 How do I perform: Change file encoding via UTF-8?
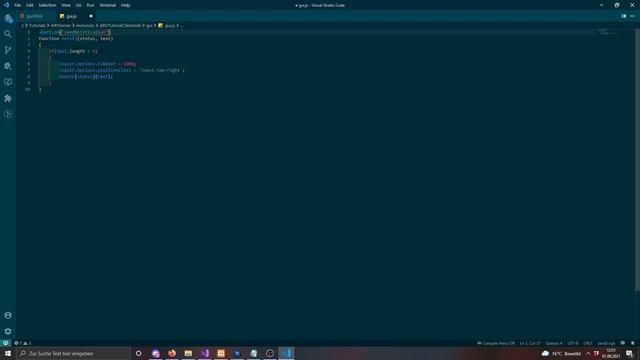pos(573,343)
